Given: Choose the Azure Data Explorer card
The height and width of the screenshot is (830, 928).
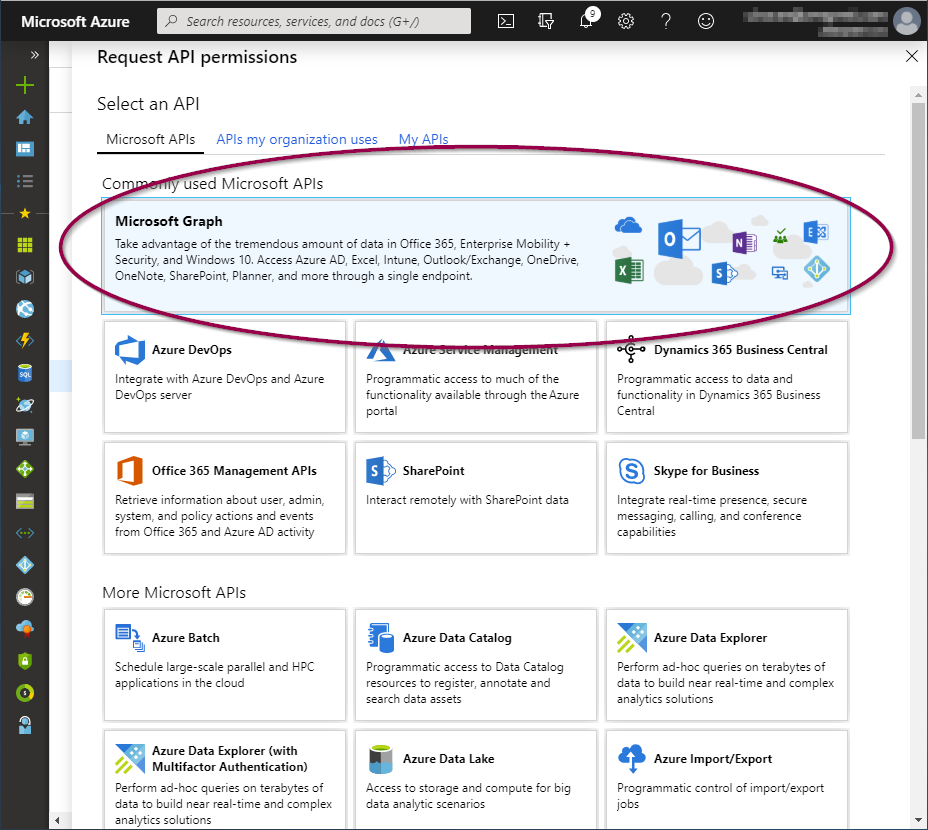Looking at the screenshot, I should (x=727, y=665).
